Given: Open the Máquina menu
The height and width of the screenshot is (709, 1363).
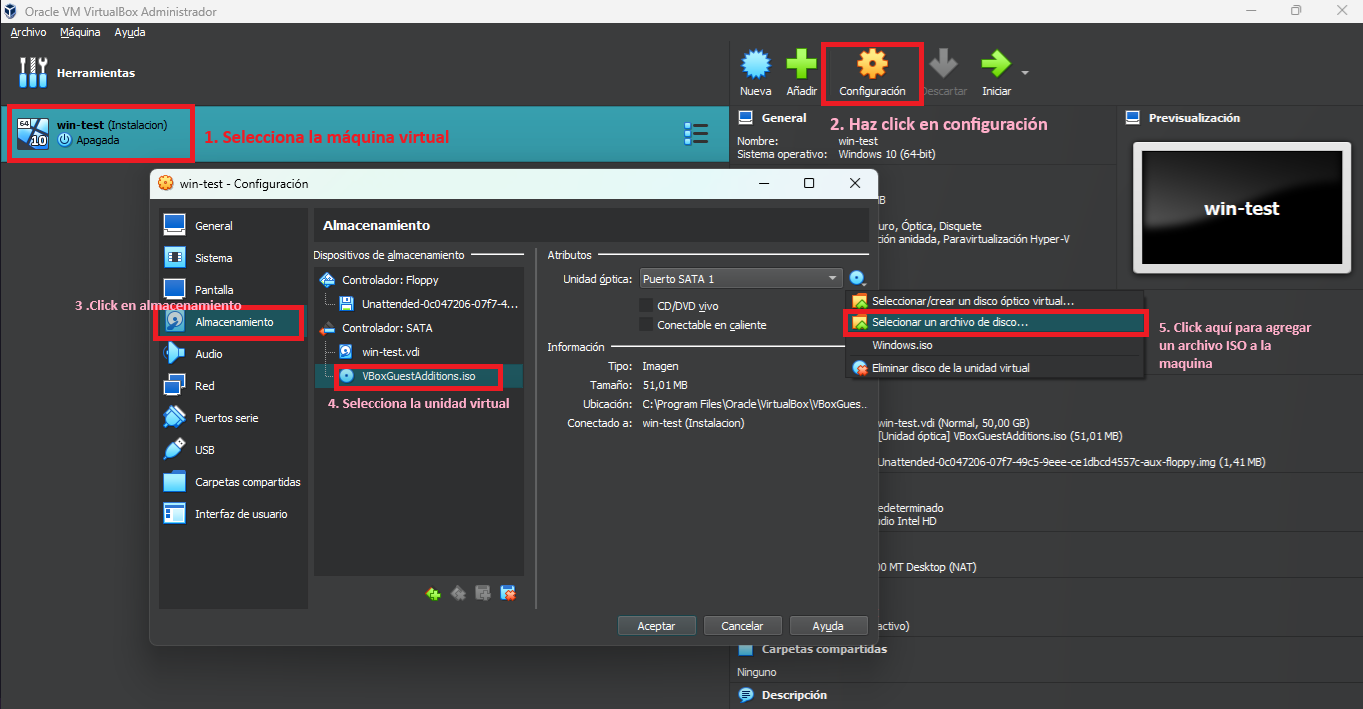Looking at the screenshot, I should click(79, 31).
